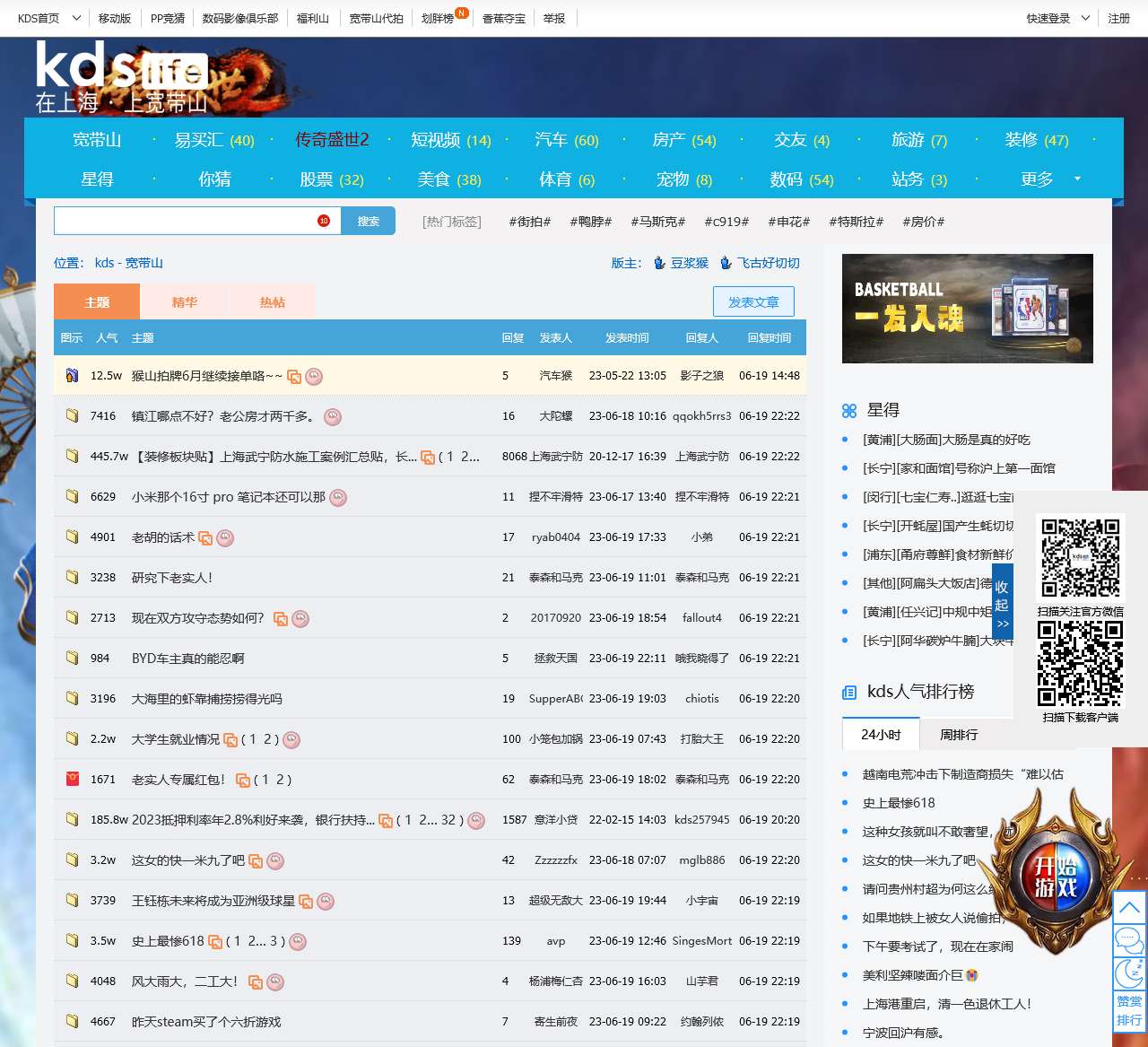Click the pink face icon after 镇江哪点不好 thread
Image resolution: width=1148 pixels, height=1047 pixels.
coord(333,416)
